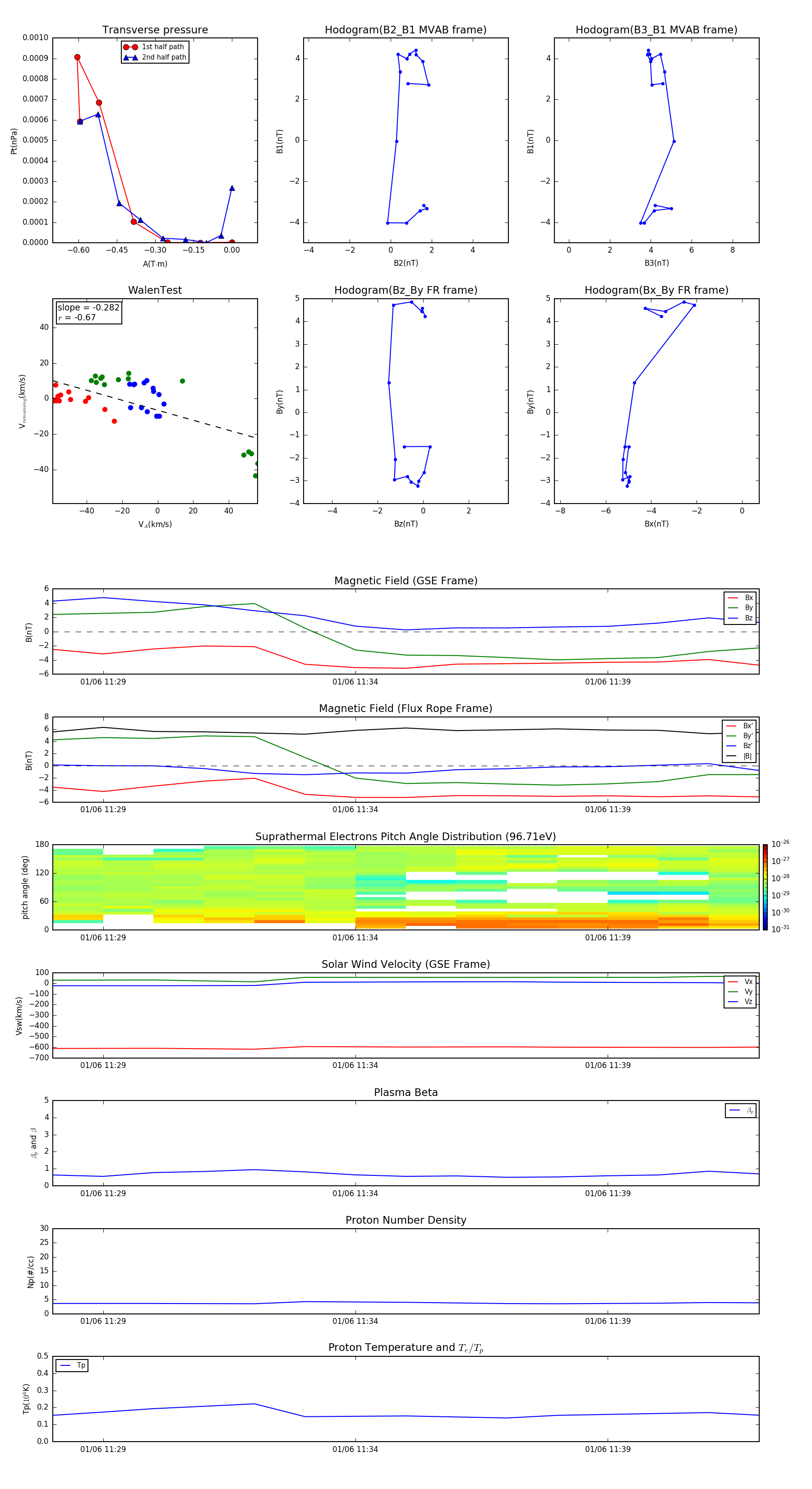This screenshot has height=1489, width=812.
Task: Click the 'VA(km/s)' x-axis label
Action: click(x=155, y=524)
